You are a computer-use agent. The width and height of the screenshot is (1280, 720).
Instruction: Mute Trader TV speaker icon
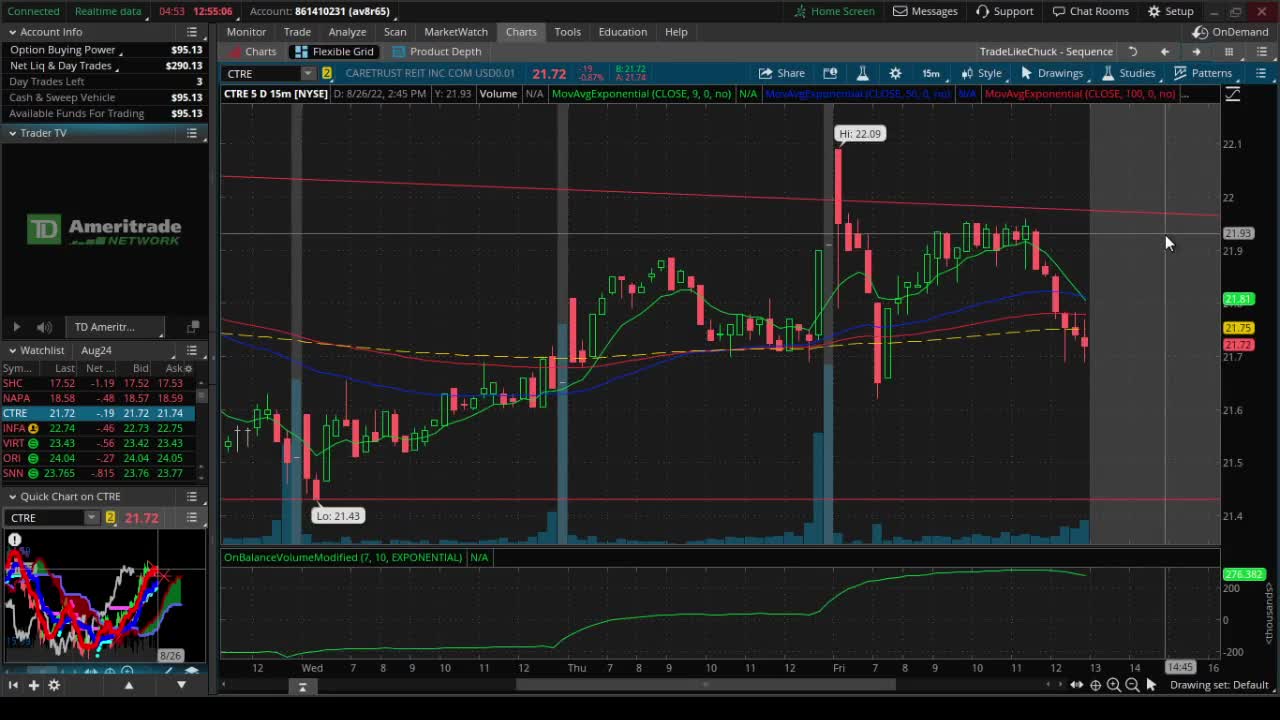click(x=44, y=327)
